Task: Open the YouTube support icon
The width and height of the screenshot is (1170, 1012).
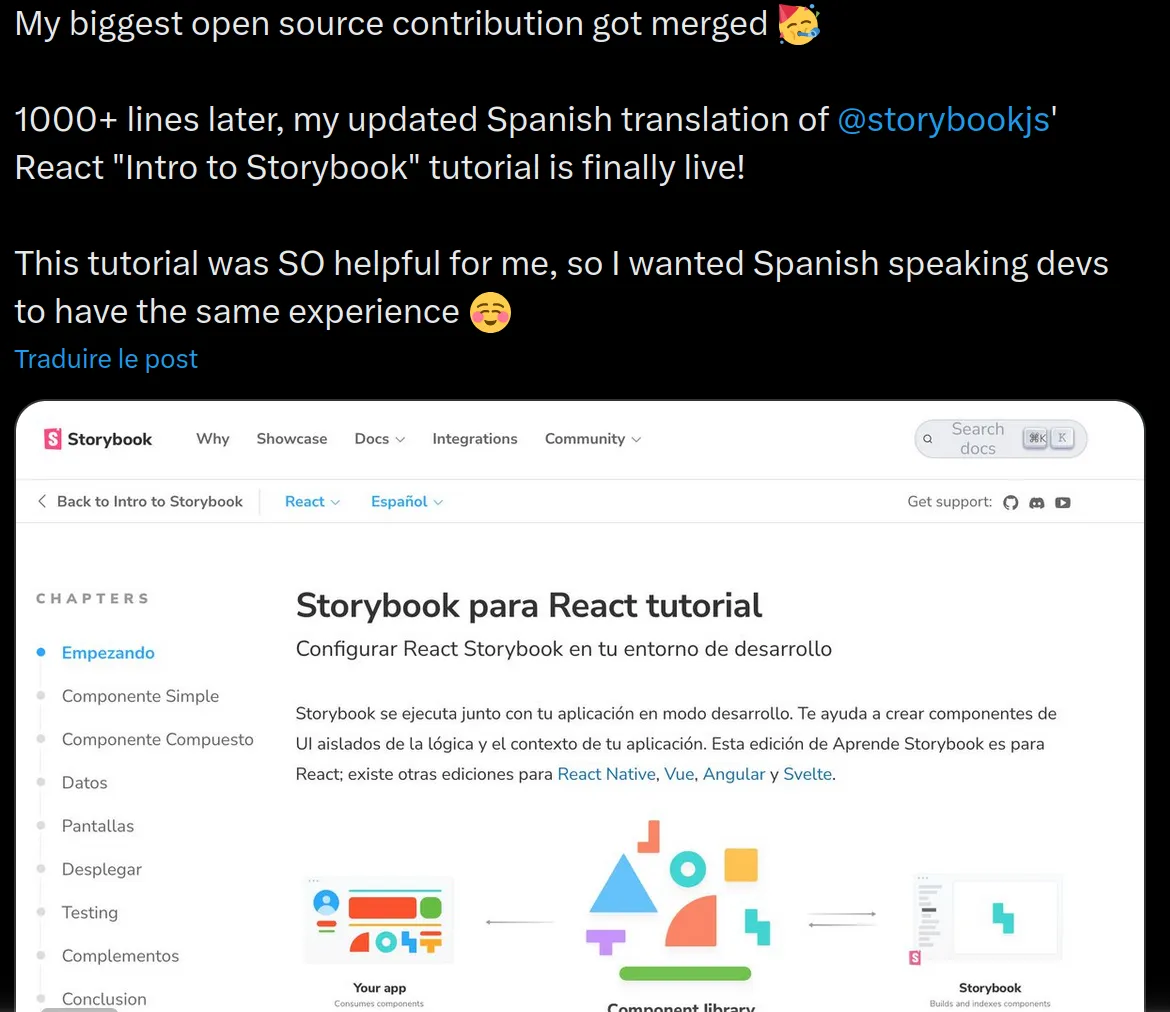Action: coord(1063,503)
